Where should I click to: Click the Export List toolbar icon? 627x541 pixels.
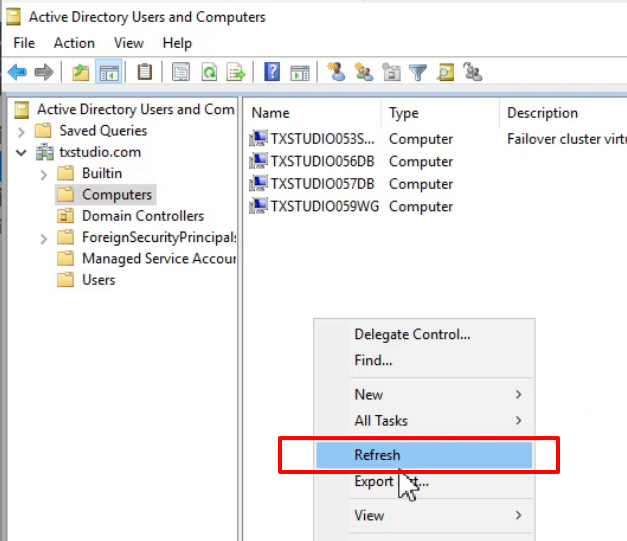236,72
